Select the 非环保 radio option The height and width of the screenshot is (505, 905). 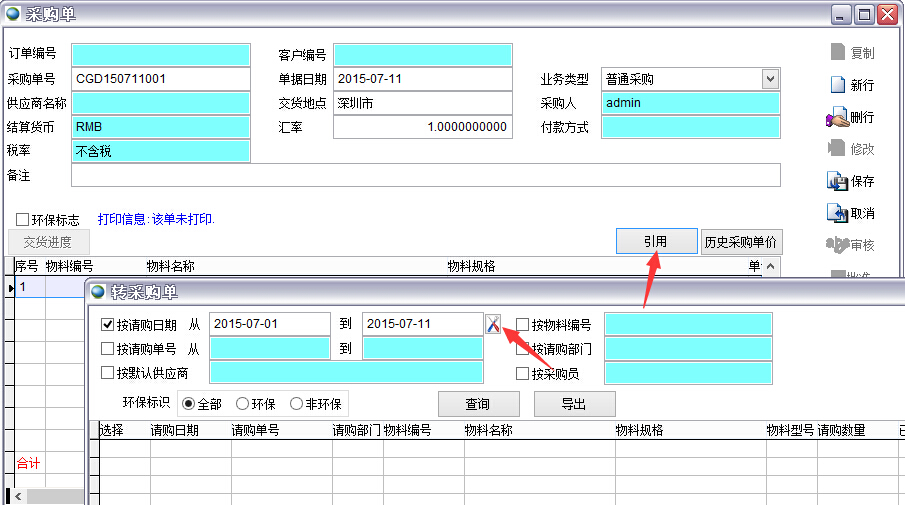[x=296, y=404]
